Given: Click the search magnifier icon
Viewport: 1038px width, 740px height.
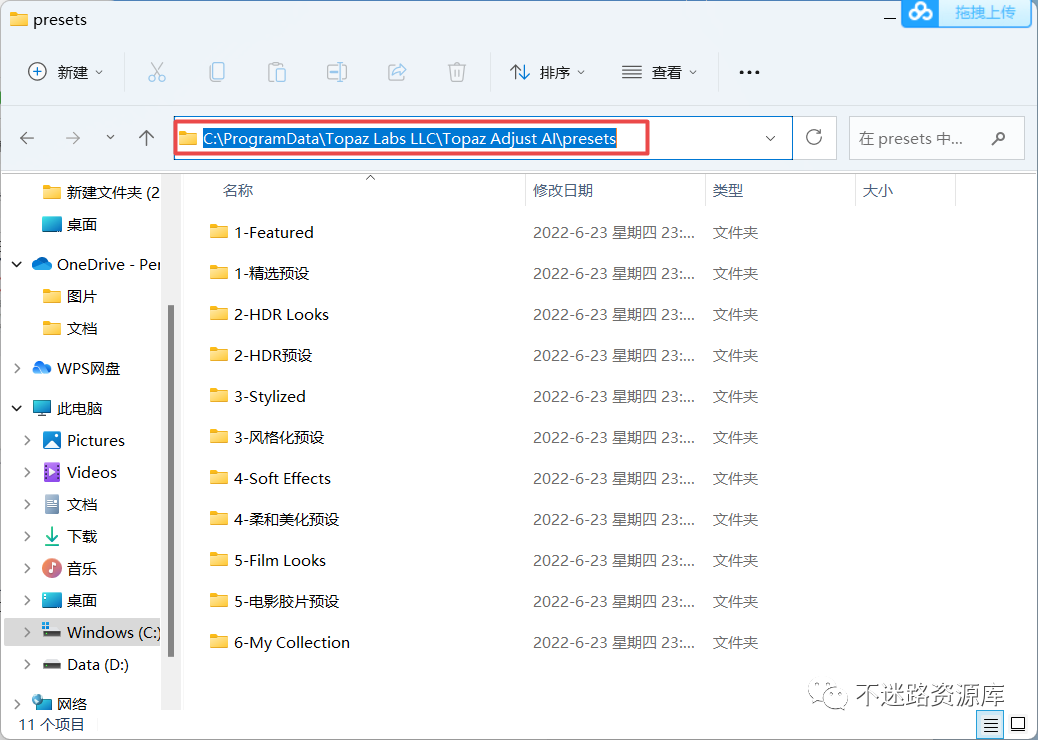Looking at the screenshot, I should (x=998, y=138).
